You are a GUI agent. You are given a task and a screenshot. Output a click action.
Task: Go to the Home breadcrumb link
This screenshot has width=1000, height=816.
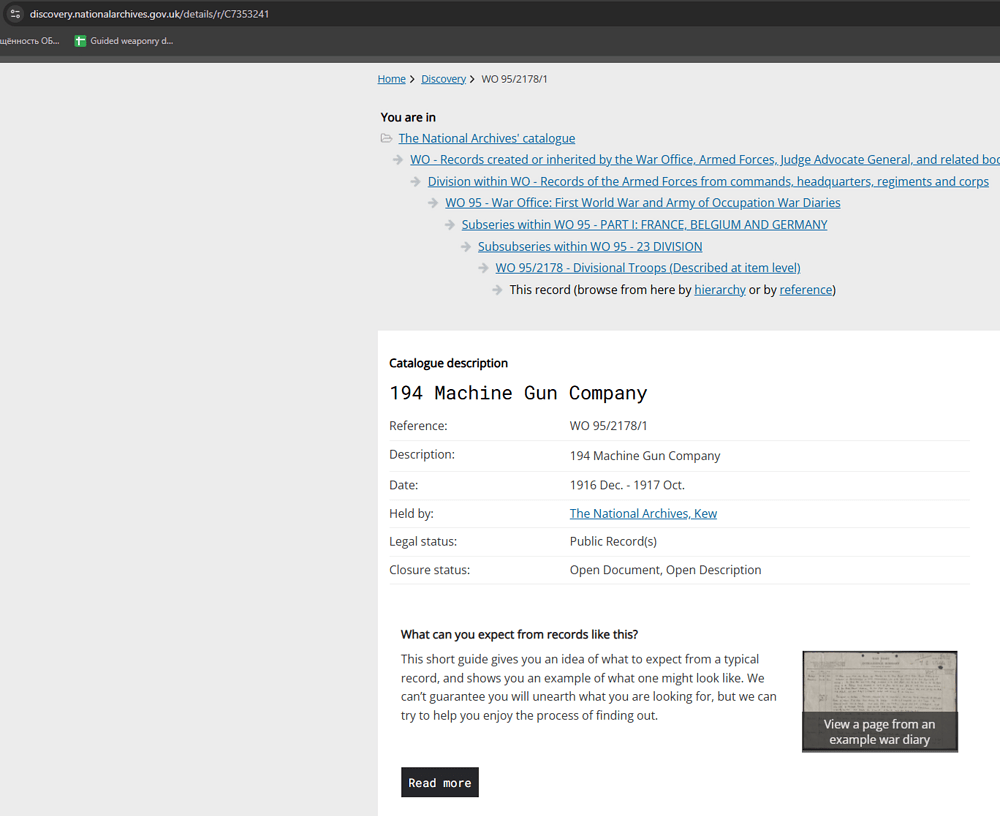391,79
